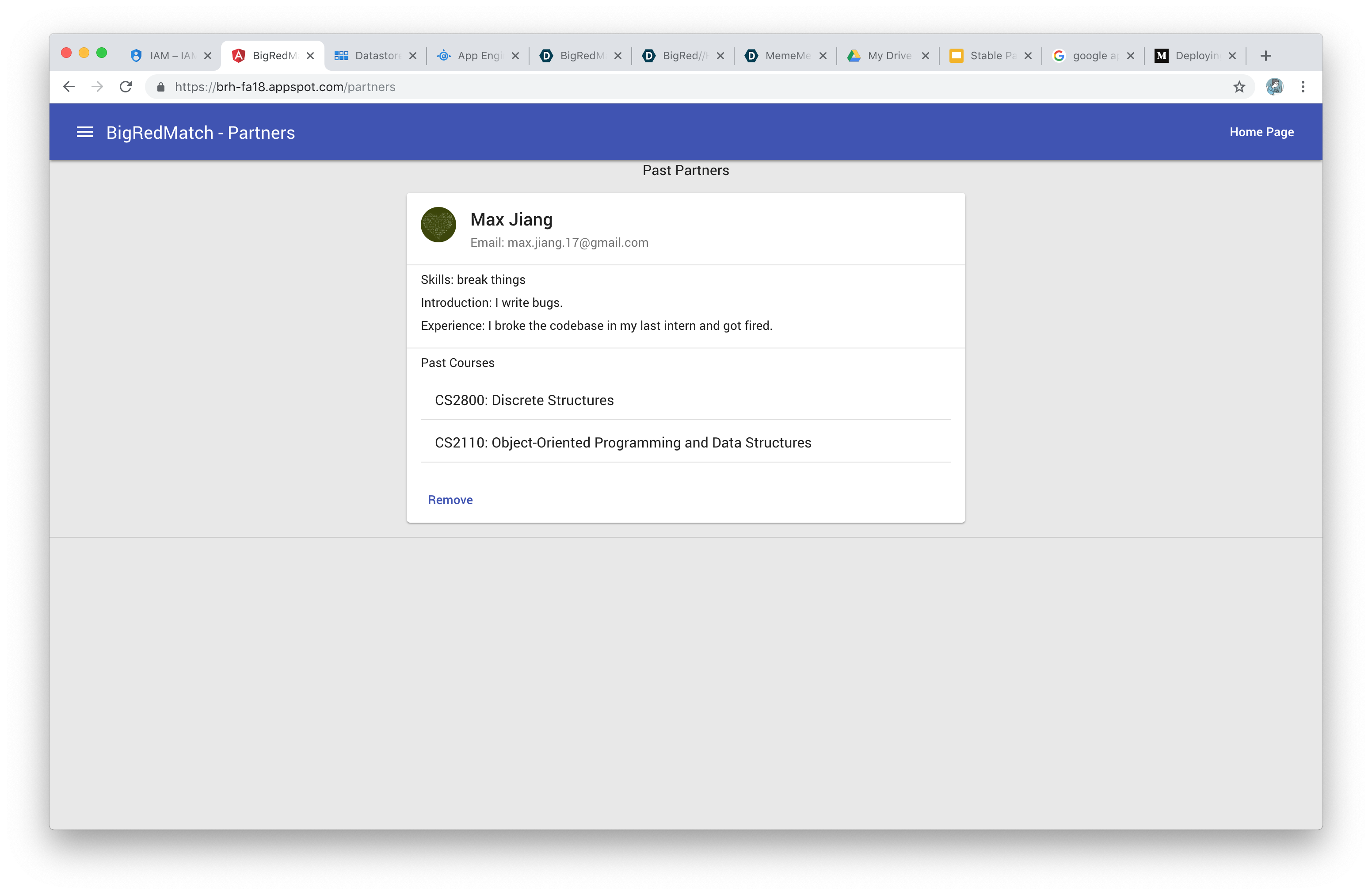Close the Stable Pa tab

point(1028,56)
